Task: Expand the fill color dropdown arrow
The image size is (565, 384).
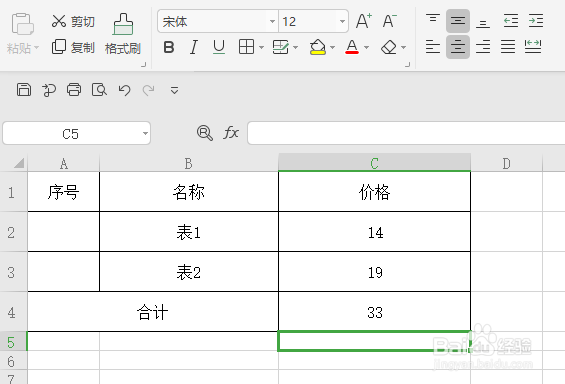Action: click(x=332, y=48)
